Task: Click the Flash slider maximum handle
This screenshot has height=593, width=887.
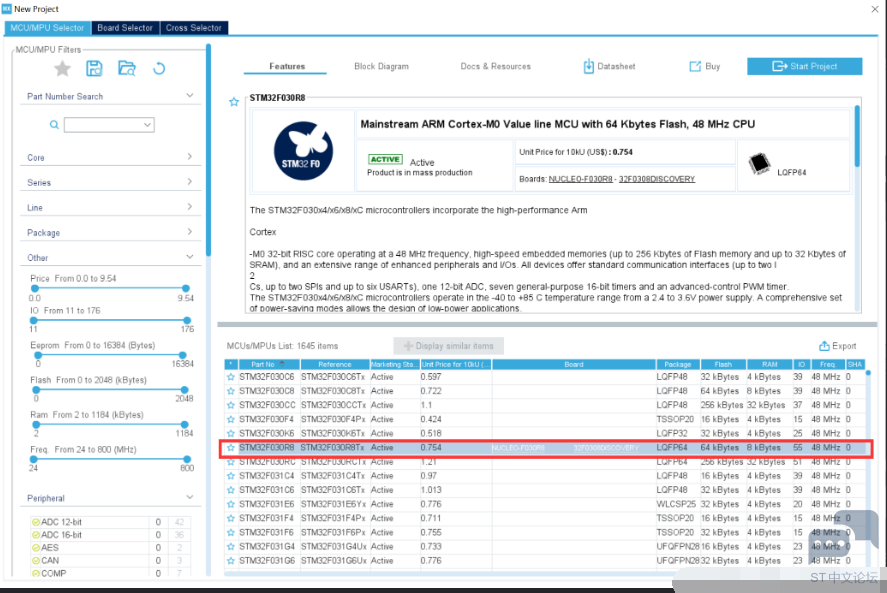Action: pos(184,390)
